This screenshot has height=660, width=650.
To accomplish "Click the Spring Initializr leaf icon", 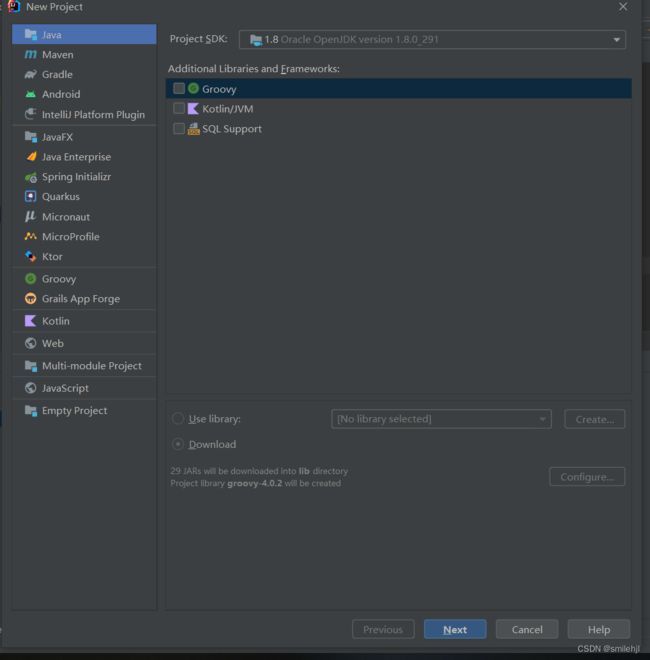I will click(x=31, y=177).
